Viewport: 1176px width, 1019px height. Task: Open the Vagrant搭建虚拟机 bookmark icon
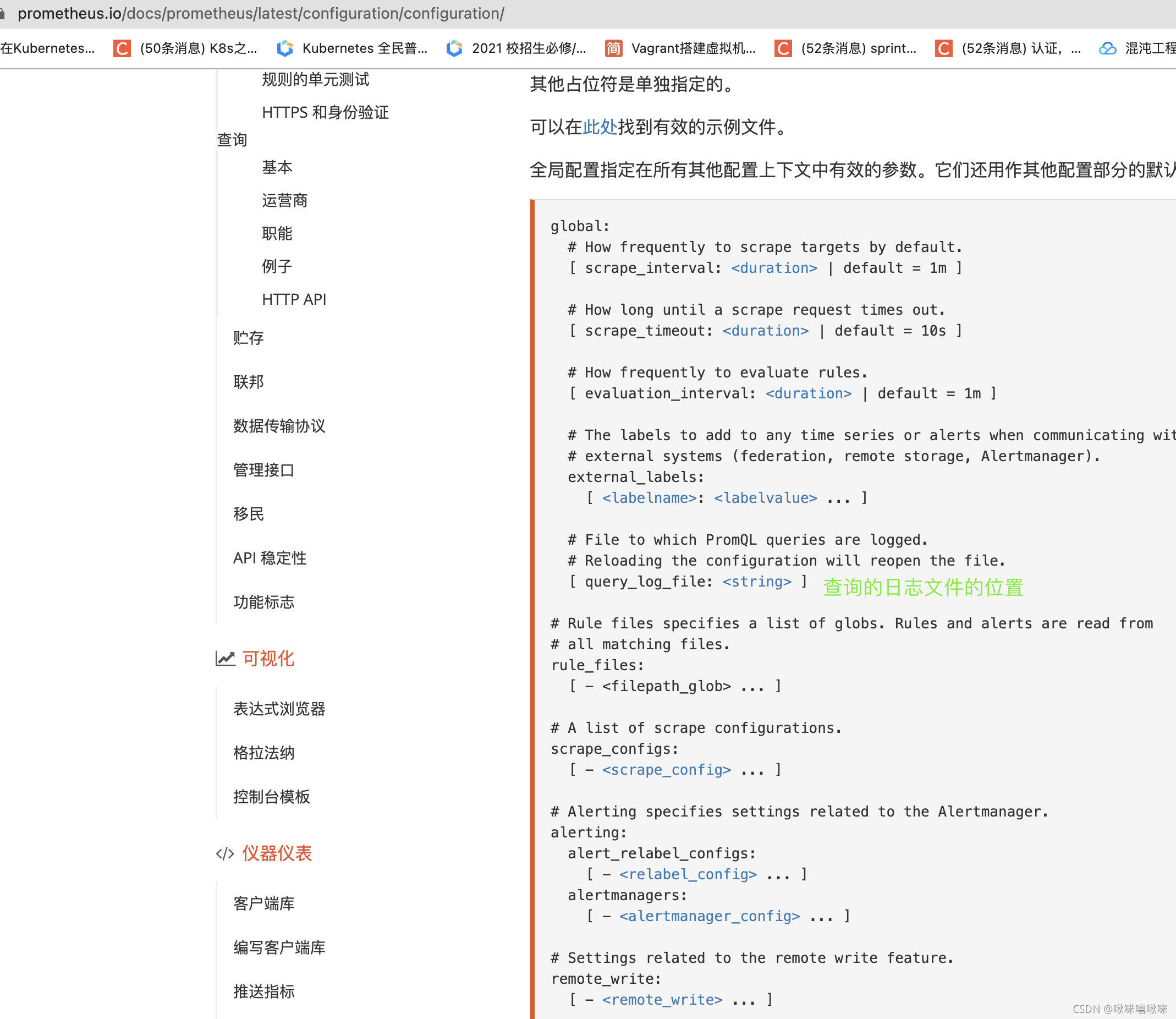click(613, 48)
